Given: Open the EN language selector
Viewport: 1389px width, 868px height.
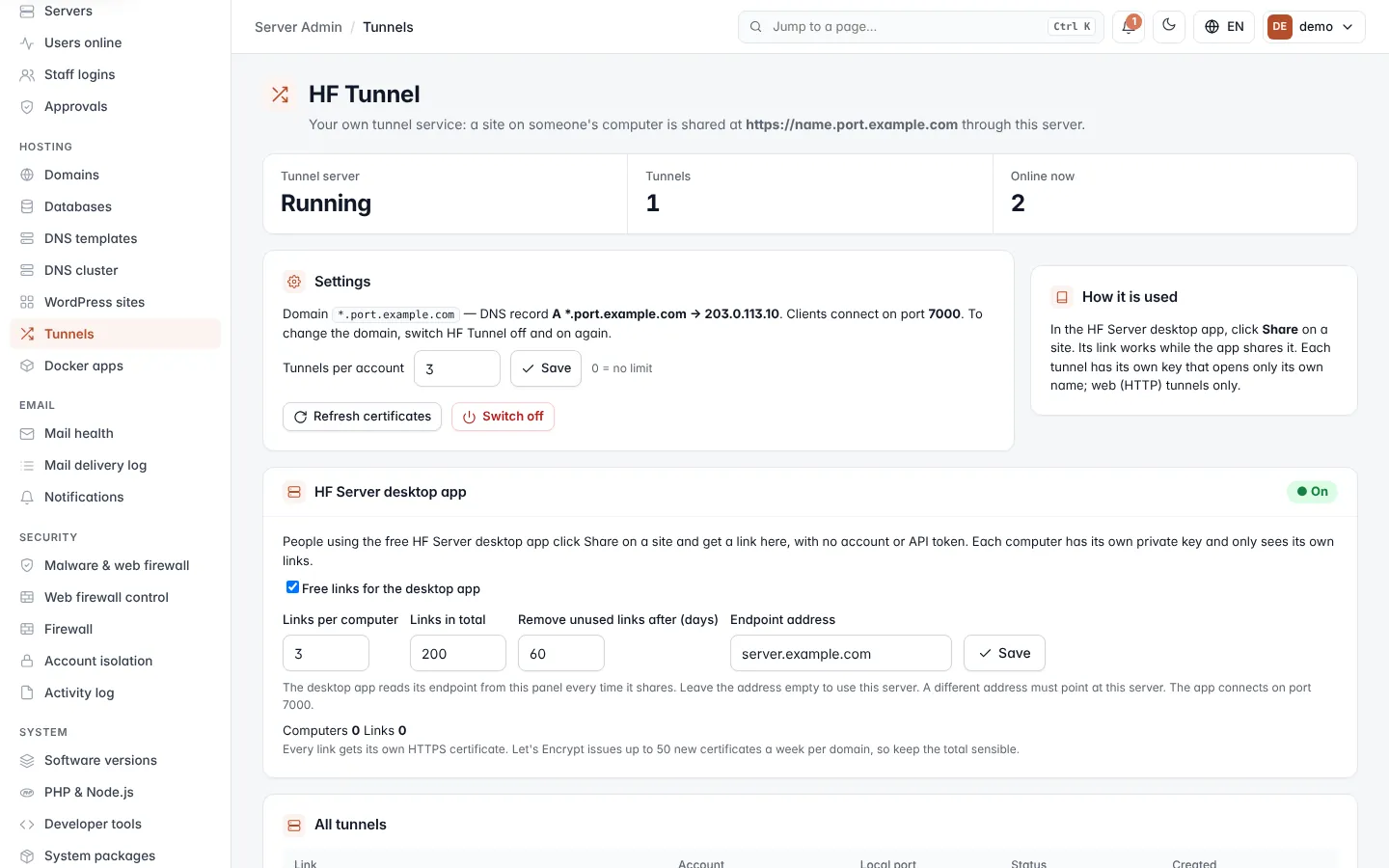Looking at the screenshot, I should point(1224,27).
